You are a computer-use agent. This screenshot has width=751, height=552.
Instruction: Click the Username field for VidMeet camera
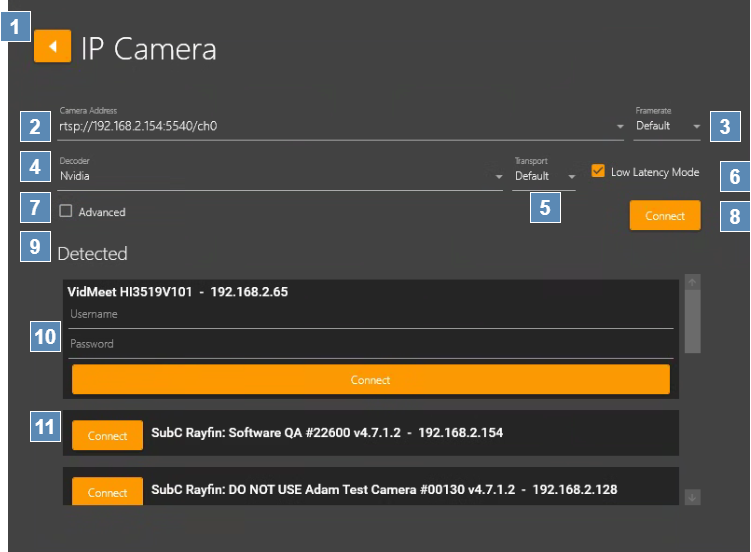coord(370,314)
